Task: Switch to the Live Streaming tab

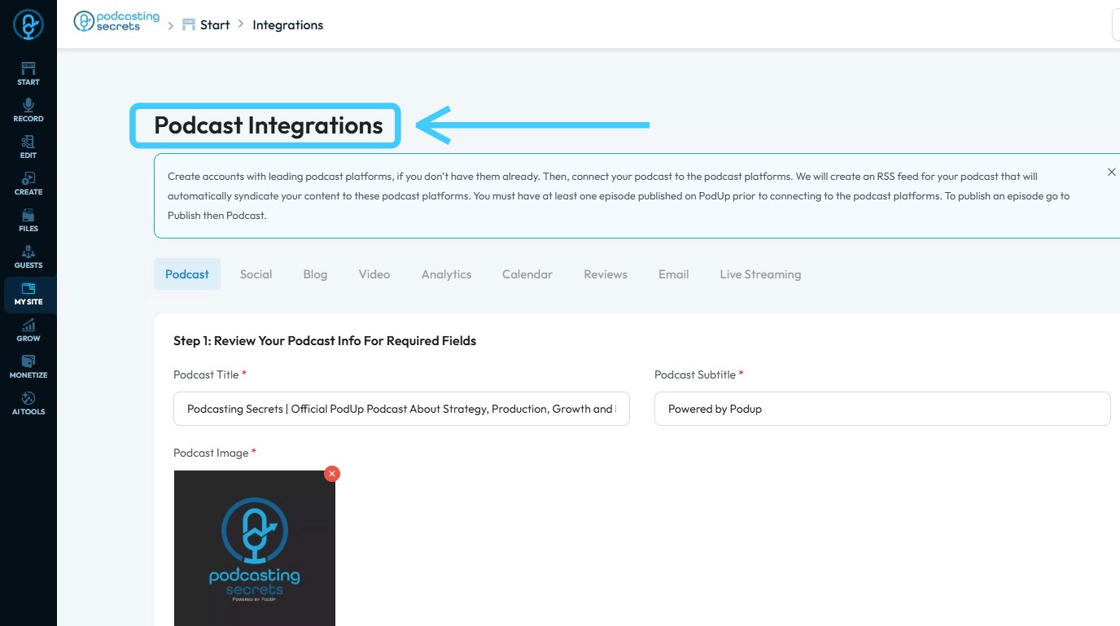Action: pyautogui.click(x=760, y=274)
